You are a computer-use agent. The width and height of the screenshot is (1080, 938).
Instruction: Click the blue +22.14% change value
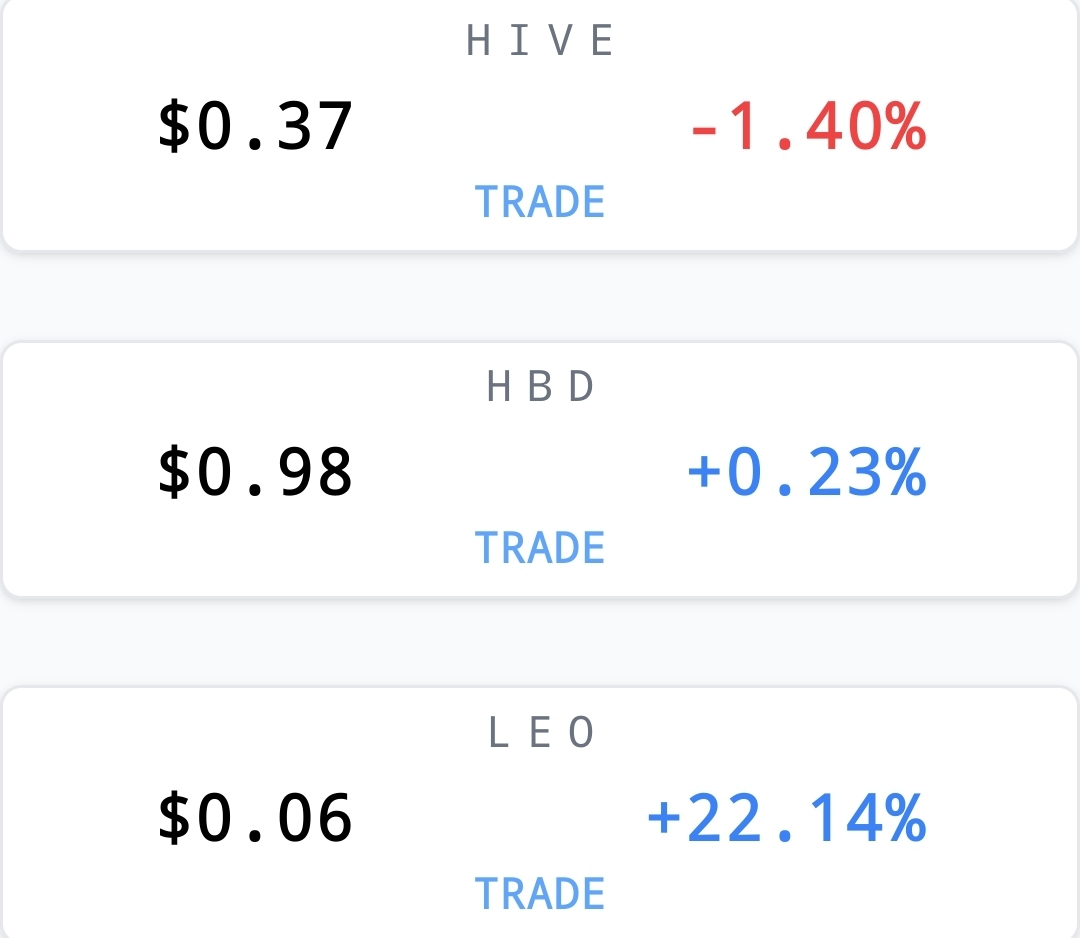coord(787,817)
